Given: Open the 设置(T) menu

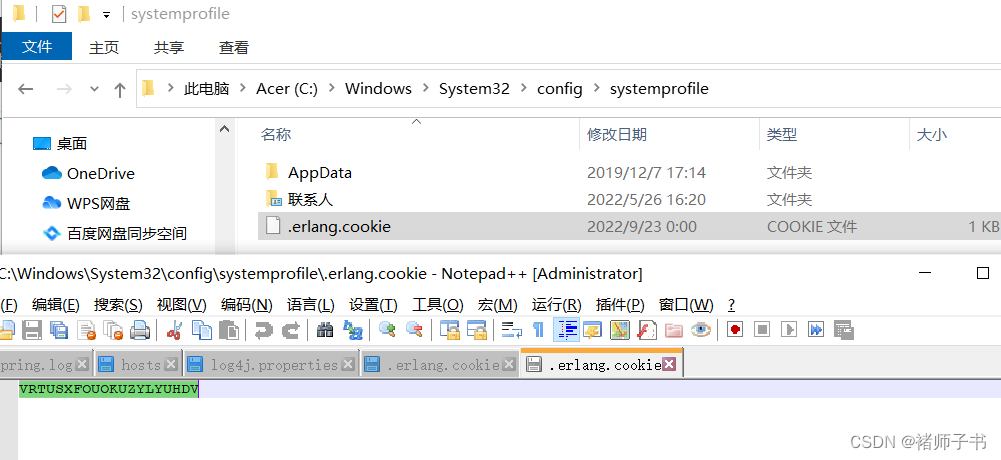Looking at the screenshot, I should point(373,304).
